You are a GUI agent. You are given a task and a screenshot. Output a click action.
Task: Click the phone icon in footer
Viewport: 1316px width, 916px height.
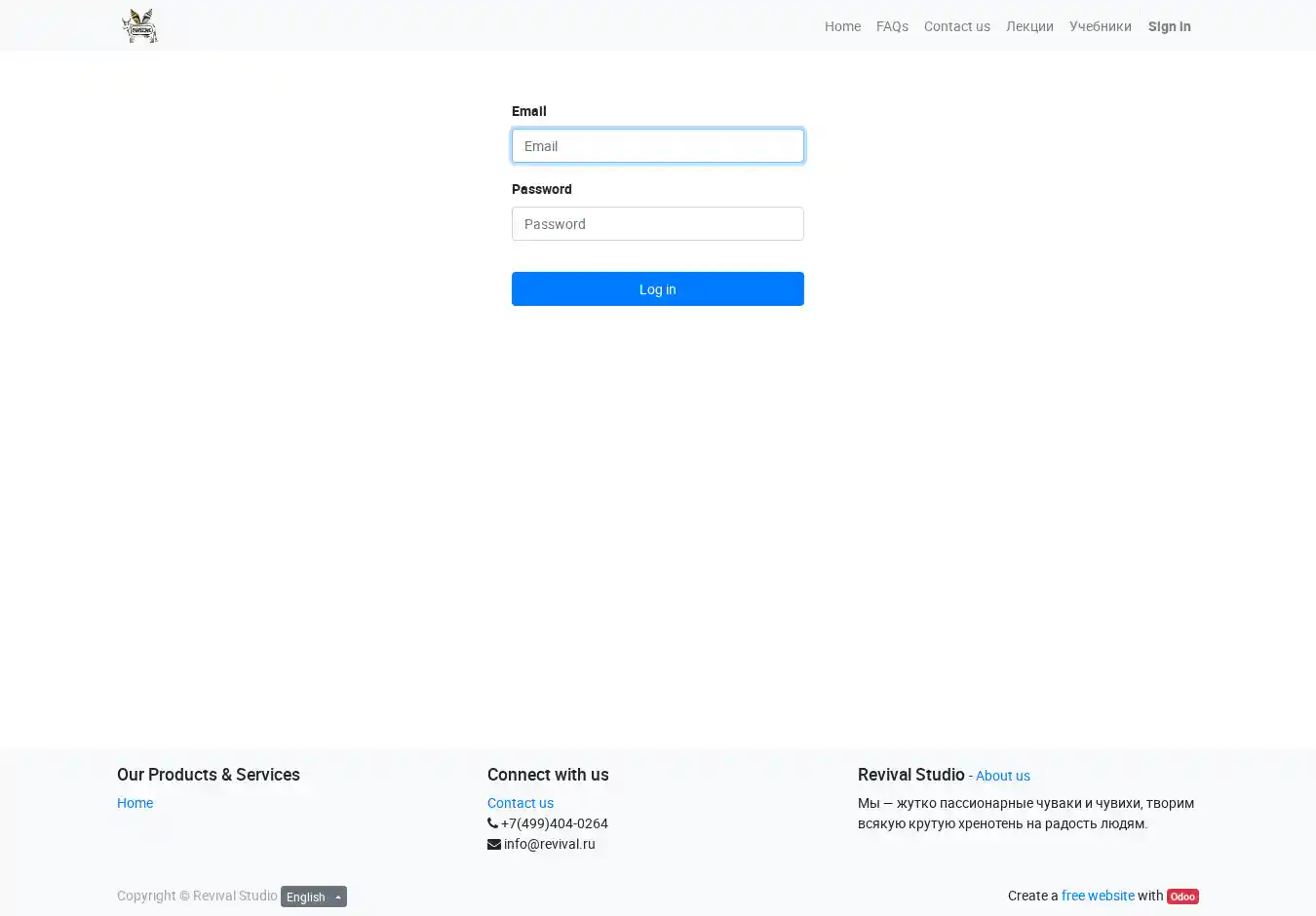(x=492, y=823)
